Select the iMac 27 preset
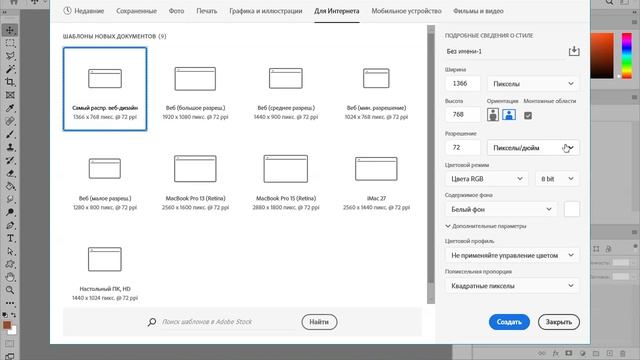 376,180
